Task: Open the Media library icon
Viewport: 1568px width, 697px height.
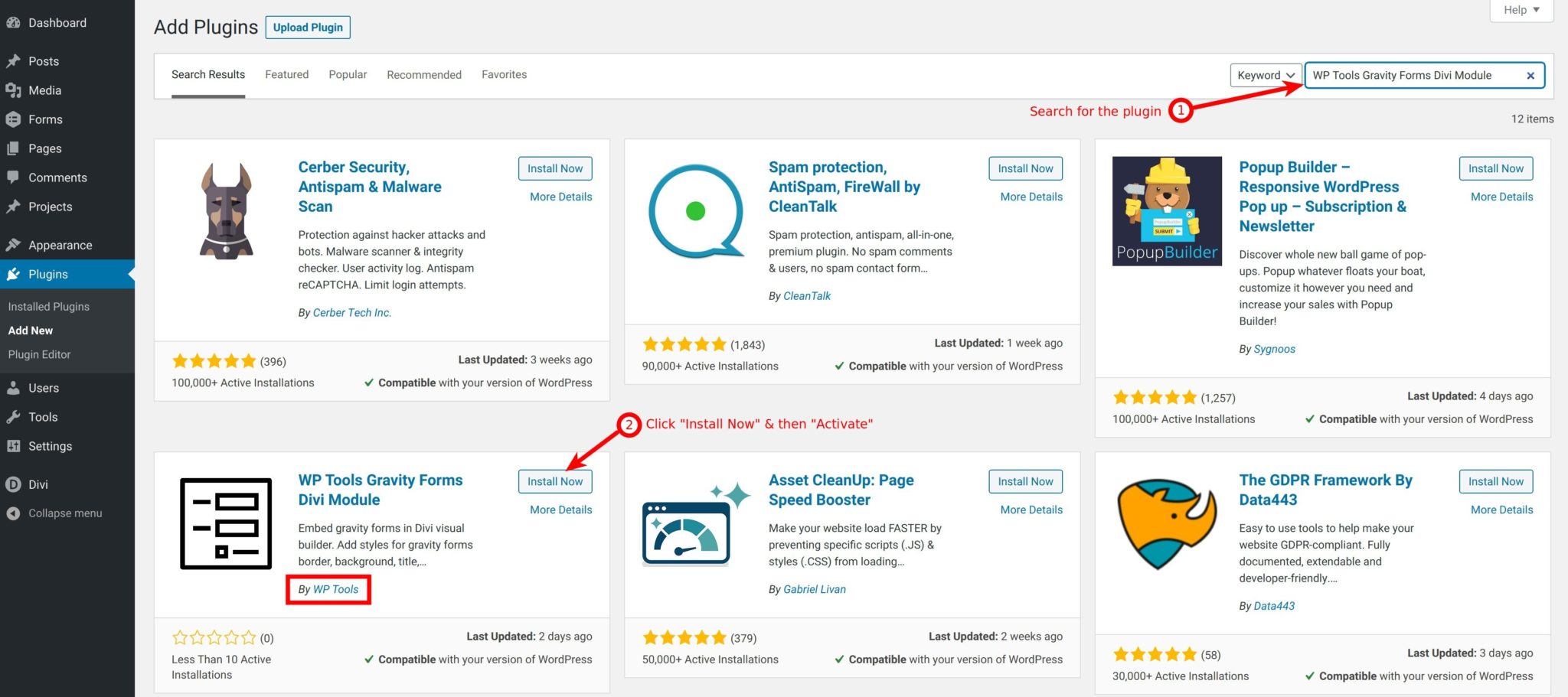Action: [x=14, y=90]
